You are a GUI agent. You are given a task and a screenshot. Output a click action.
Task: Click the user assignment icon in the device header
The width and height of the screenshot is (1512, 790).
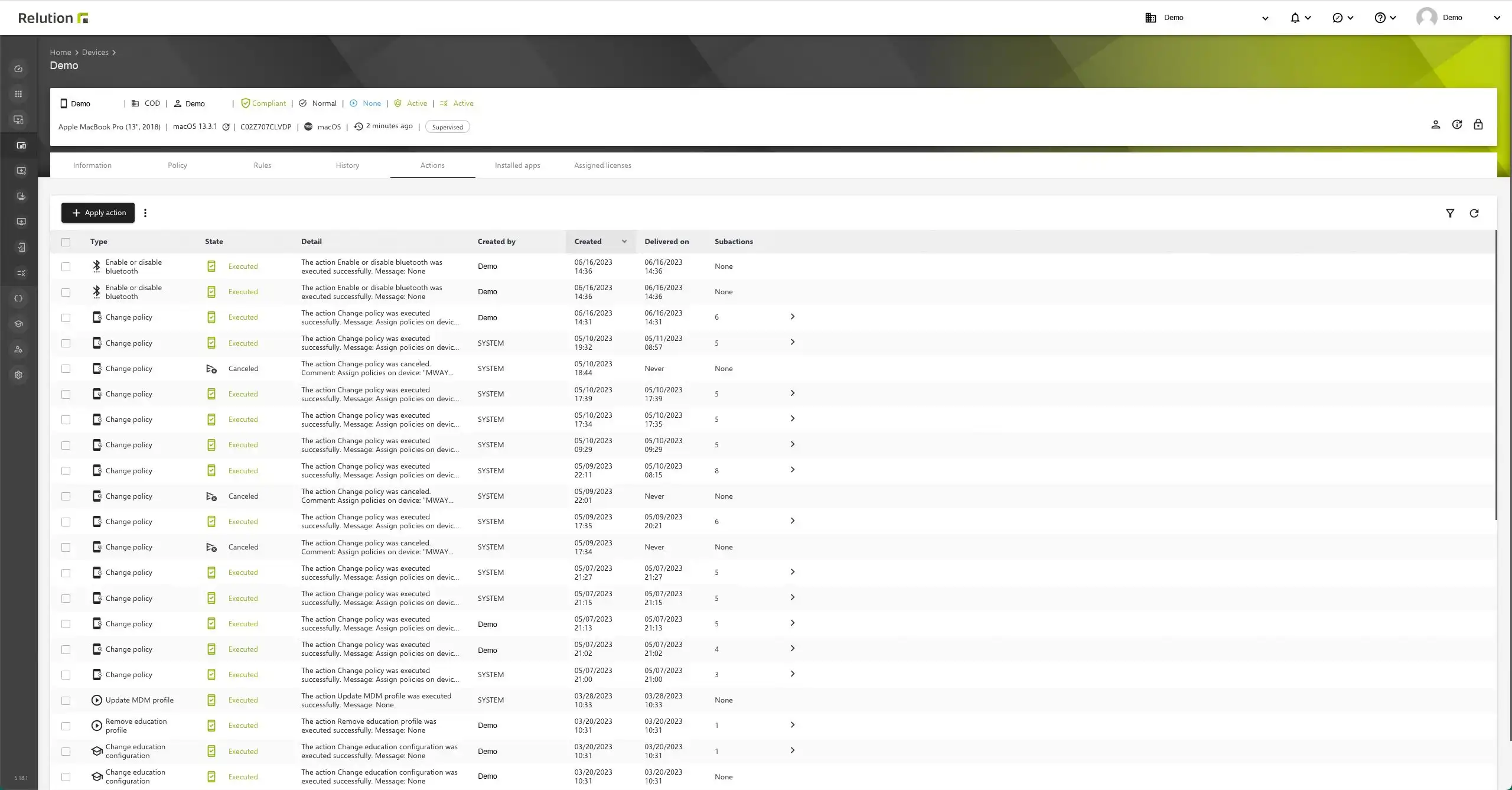click(x=1436, y=125)
